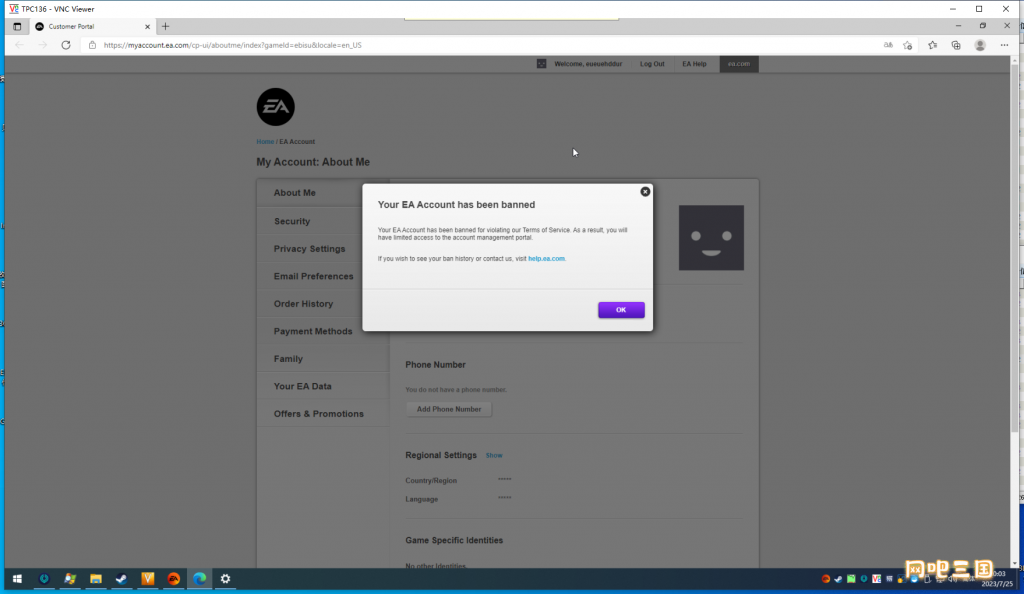1024x594 pixels.
Task: Click the page vertical scrollbar
Action: [1014, 248]
